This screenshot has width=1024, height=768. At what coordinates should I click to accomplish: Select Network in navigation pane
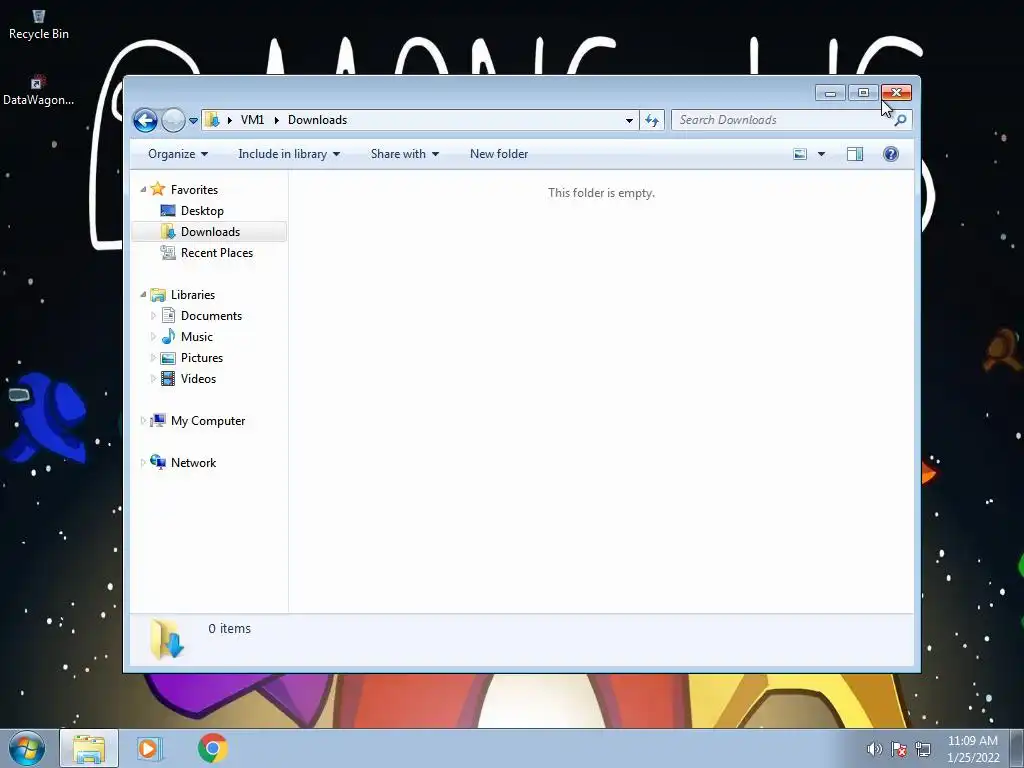tap(193, 462)
